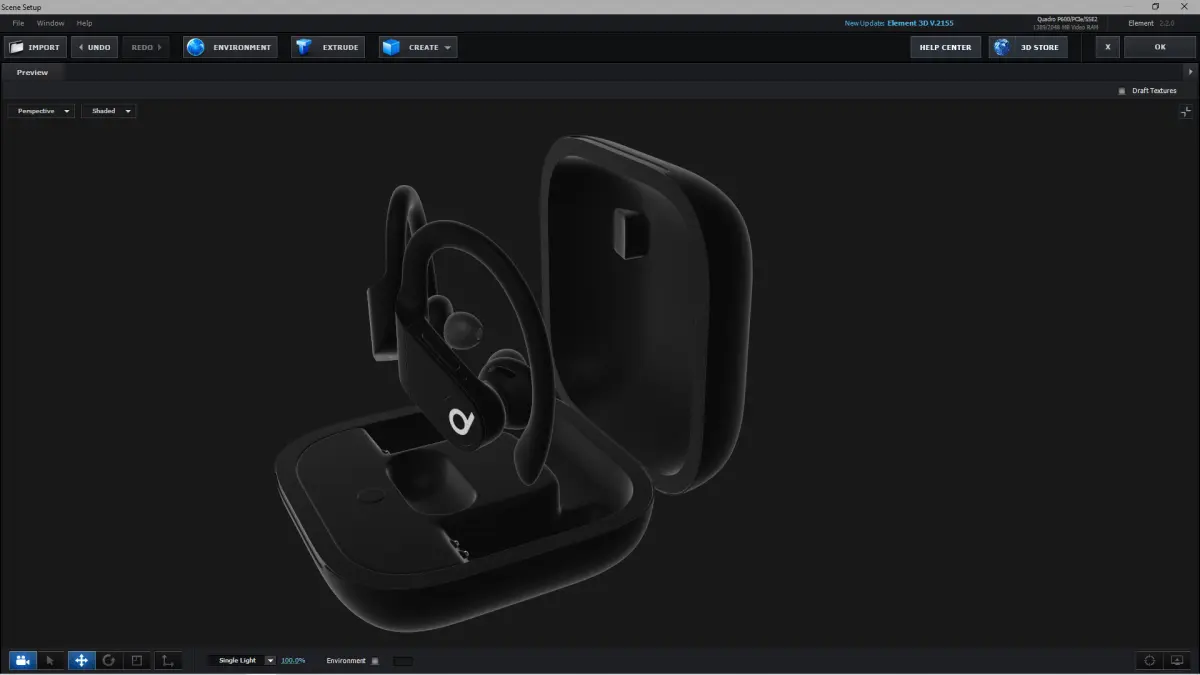
Task: Open the Help menu
Action: 84,23
